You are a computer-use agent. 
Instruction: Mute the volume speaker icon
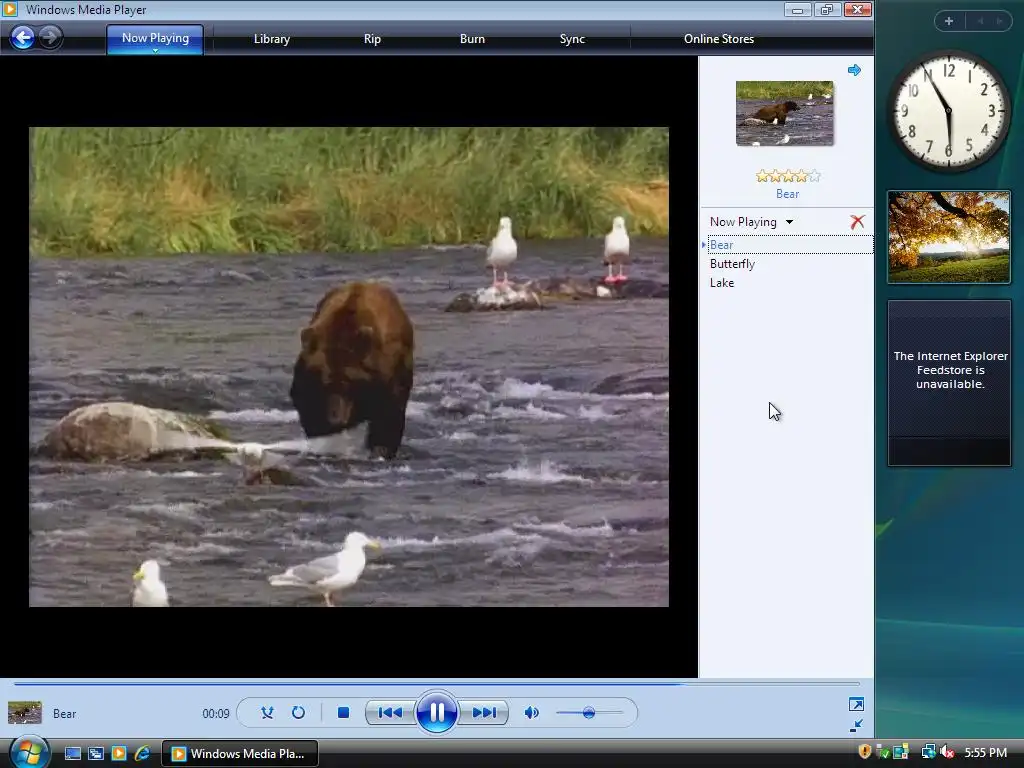[x=532, y=712]
